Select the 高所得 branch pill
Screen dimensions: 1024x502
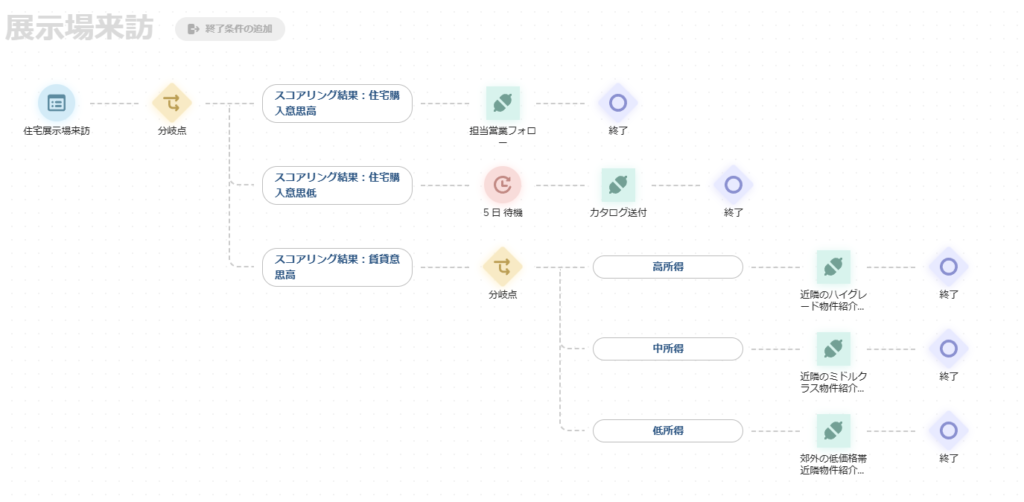tap(667, 267)
